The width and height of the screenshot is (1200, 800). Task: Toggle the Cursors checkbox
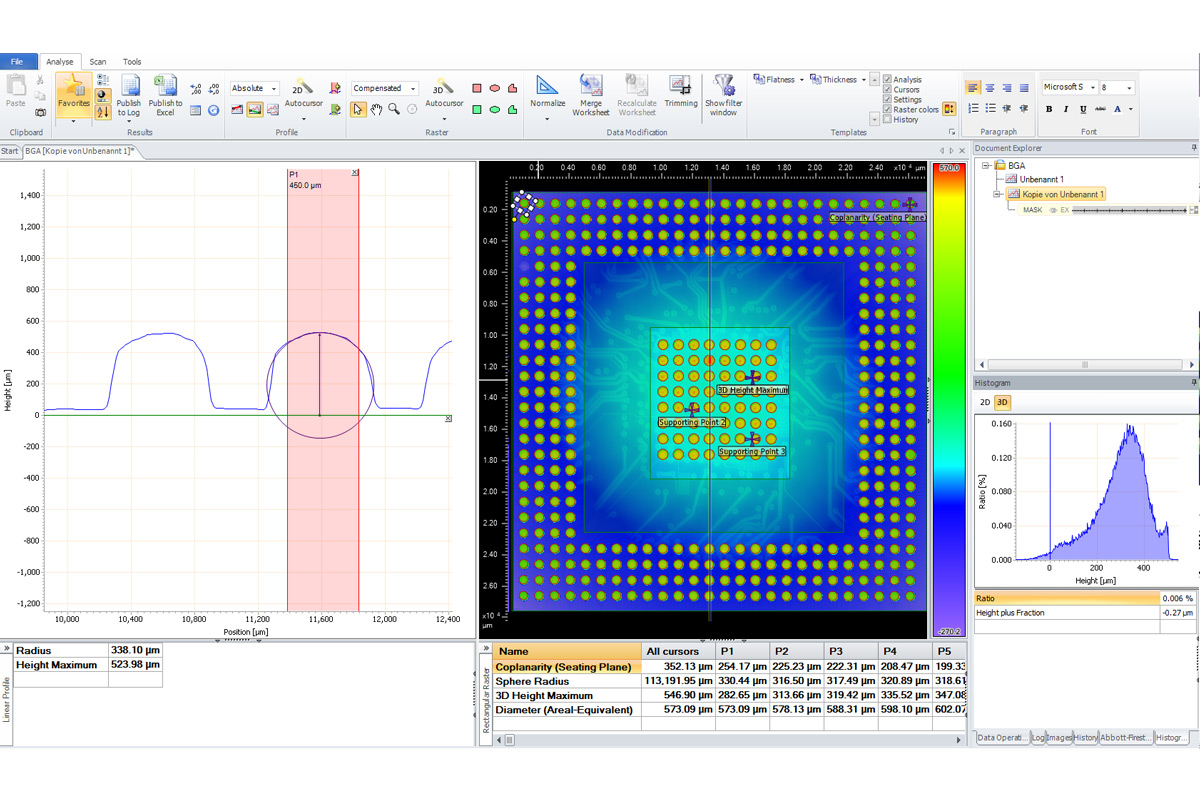point(887,90)
